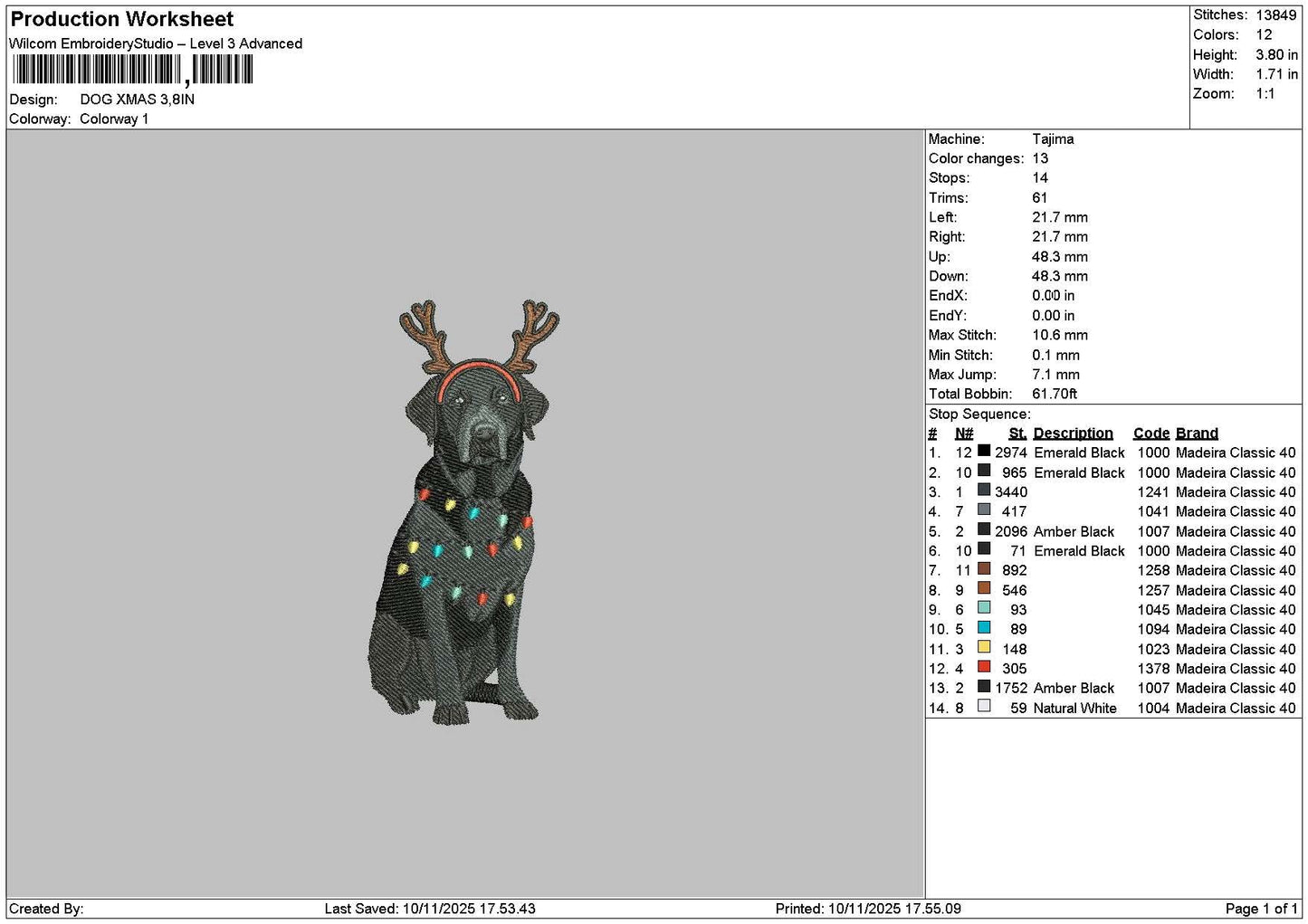Viewport: 1308px width, 924px height.
Task: Click the St. column header
Action: point(1017,433)
